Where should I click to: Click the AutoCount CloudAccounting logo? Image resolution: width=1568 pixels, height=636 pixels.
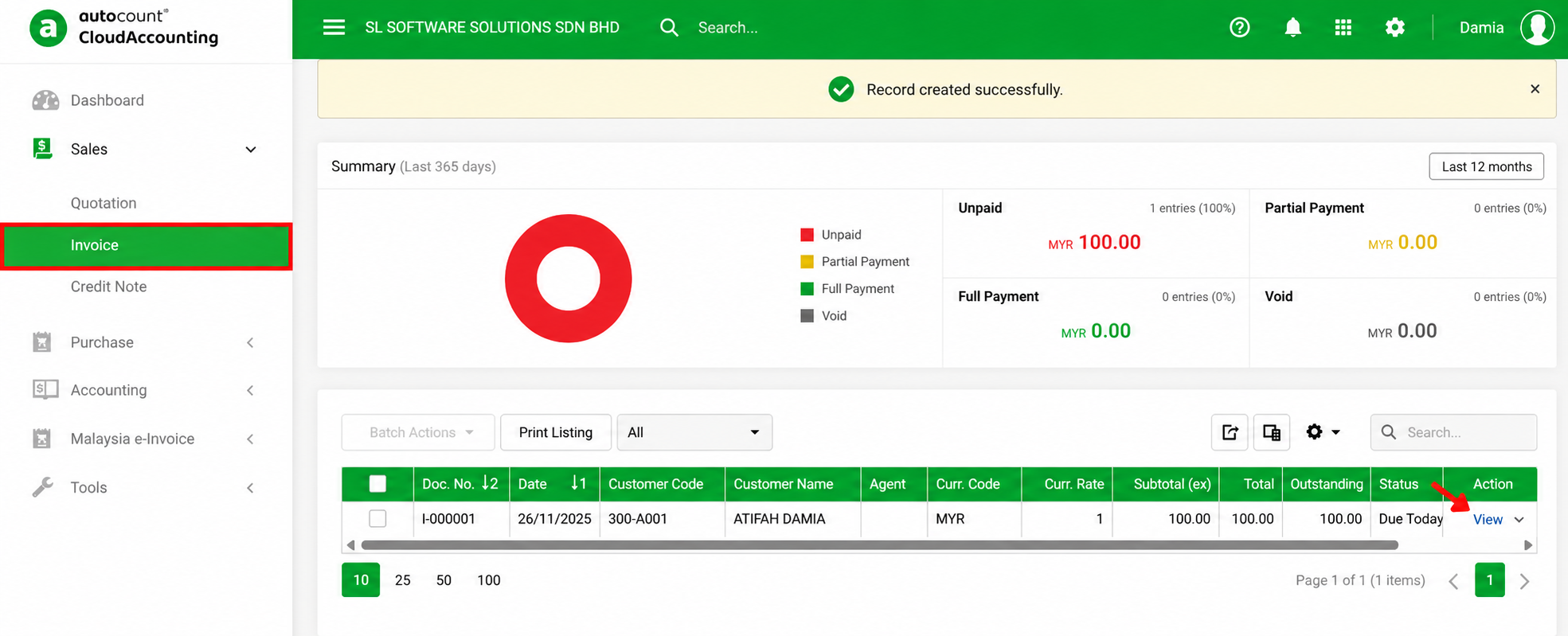click(x=124, y=28)
